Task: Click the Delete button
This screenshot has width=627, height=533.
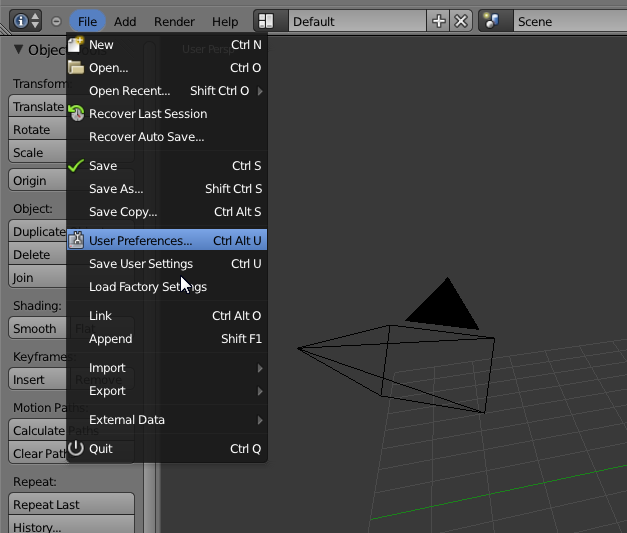Action: pyautogui.click(x=38, y=254)
